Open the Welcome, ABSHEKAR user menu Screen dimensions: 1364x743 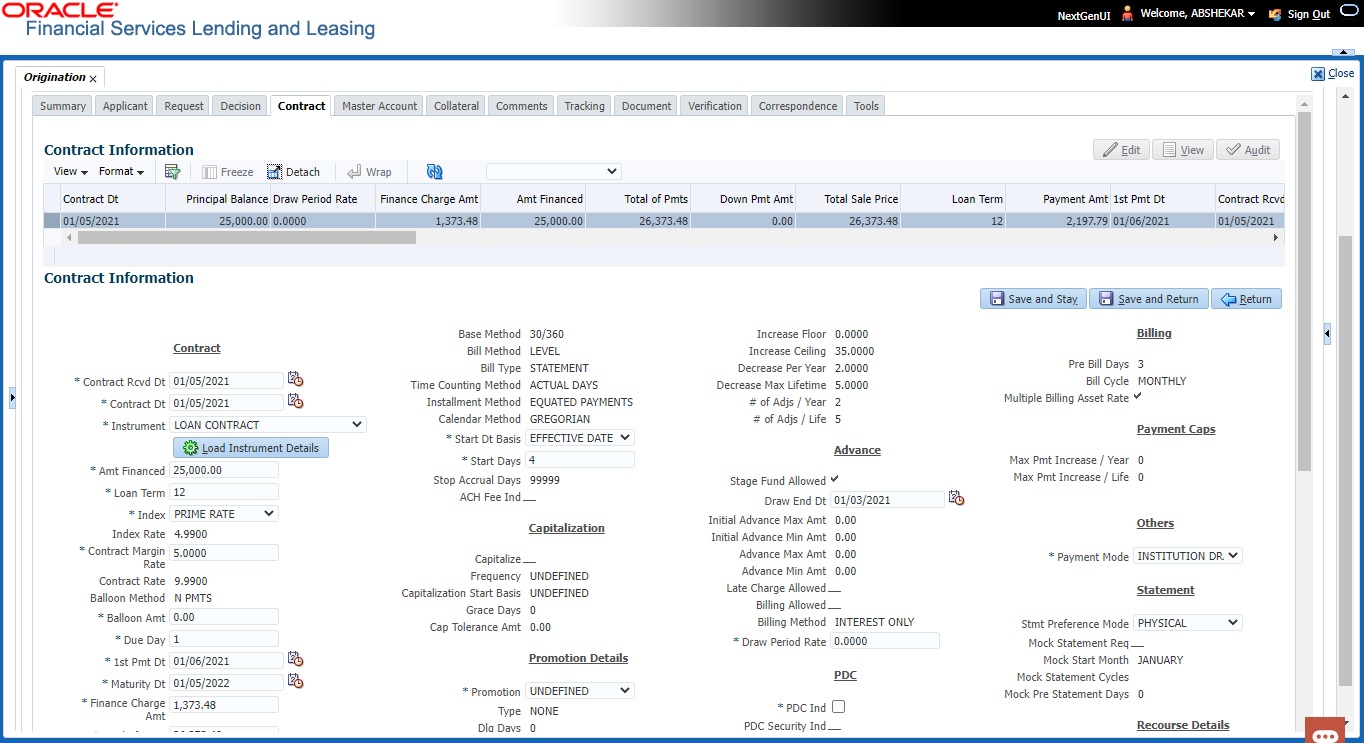[x=1198, y=15]
